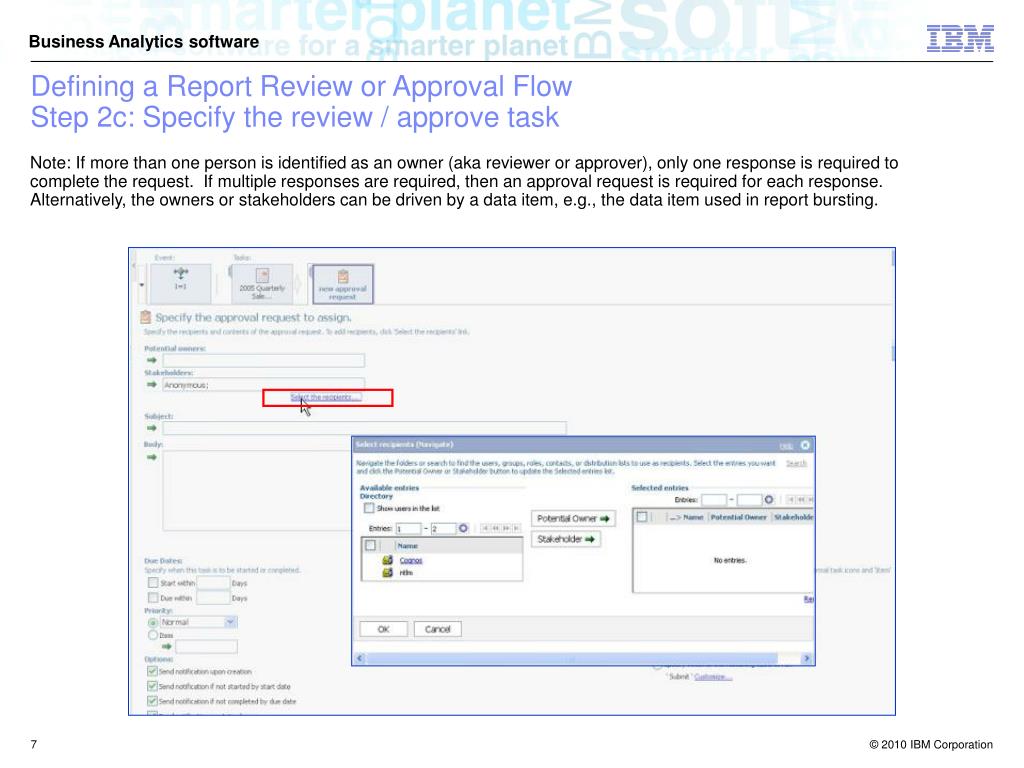Click OK in Select recipients dialog
The image size is (1024, 768).
tap(383, 629)
